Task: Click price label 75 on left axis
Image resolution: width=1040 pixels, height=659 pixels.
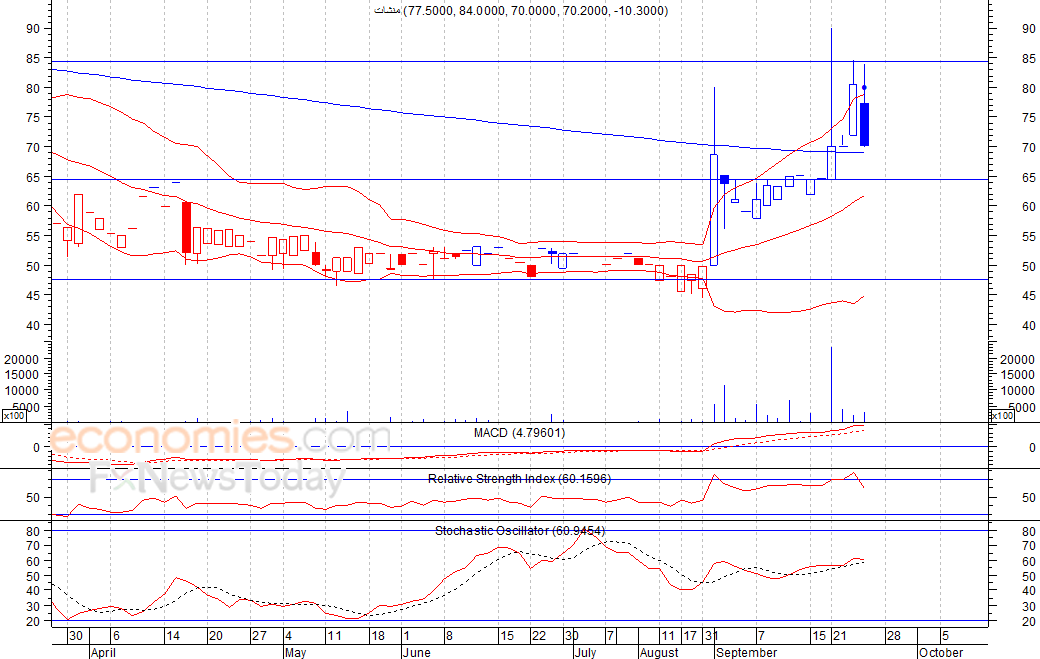Action: pos(33,117)
